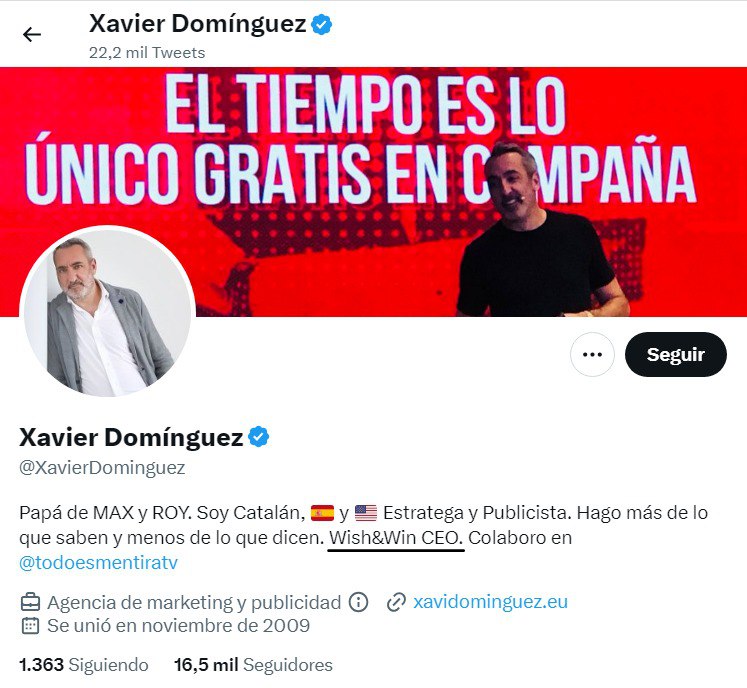Click calendar icon next to join date
Viewport: 747px width, 688px height.
30,625
